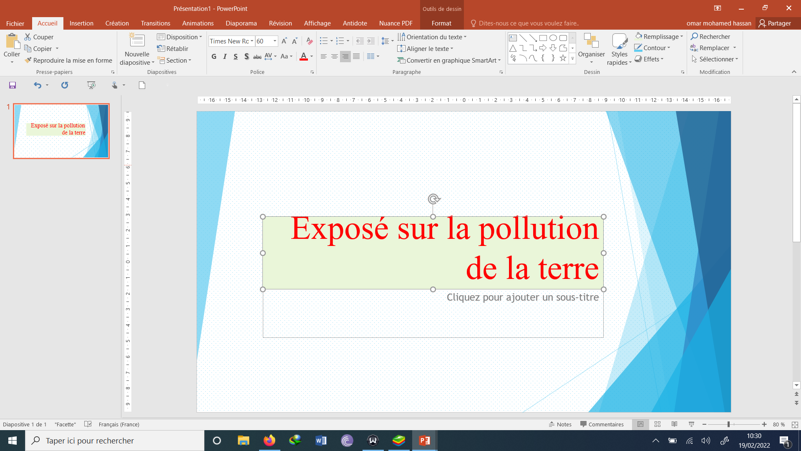This screenshot has height=451, width=801.
Task: Click the zoom slider in status bar
Action: tap(729, 424)
